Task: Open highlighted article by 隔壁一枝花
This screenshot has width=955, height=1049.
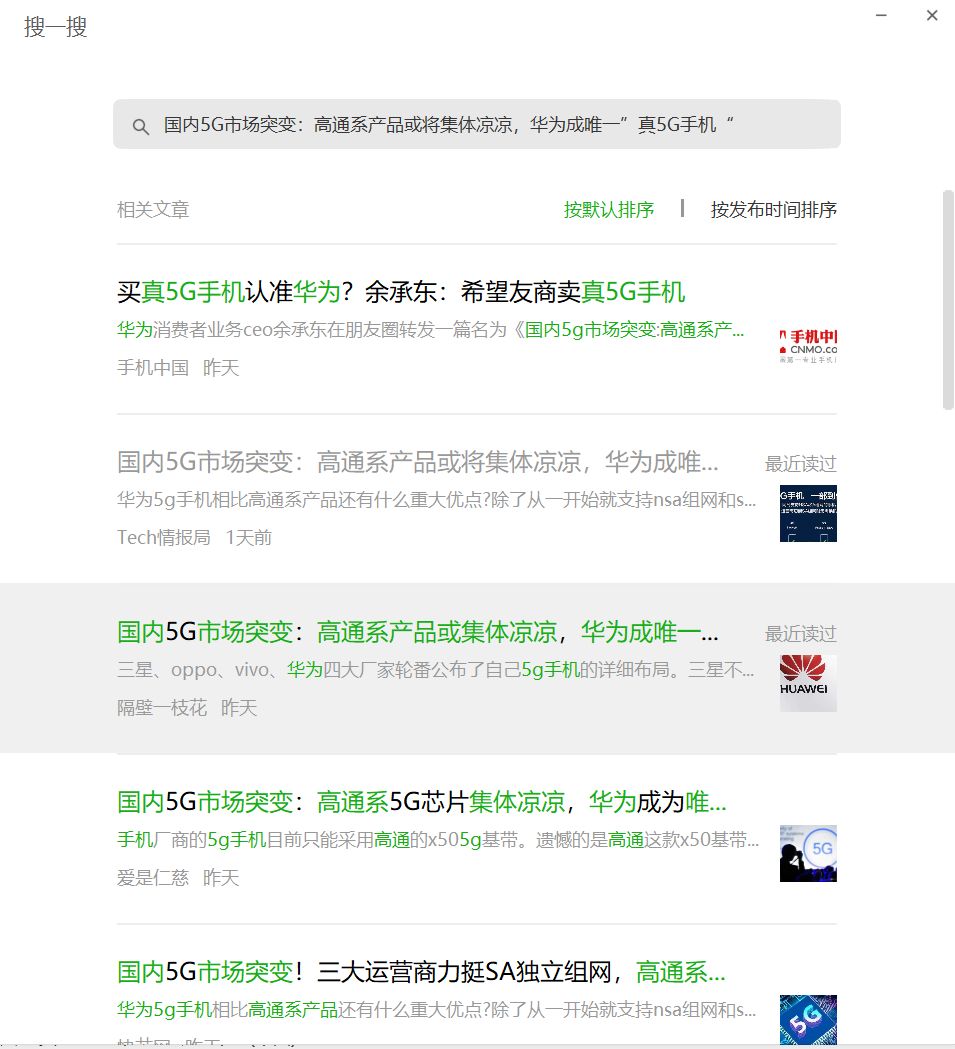Action: click(x=418, y=632)
